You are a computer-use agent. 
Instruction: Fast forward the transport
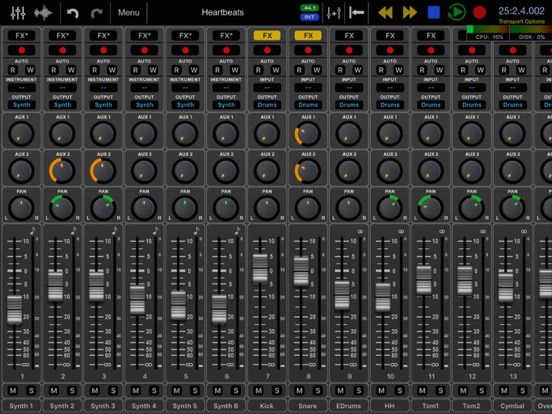coord(409,13)
